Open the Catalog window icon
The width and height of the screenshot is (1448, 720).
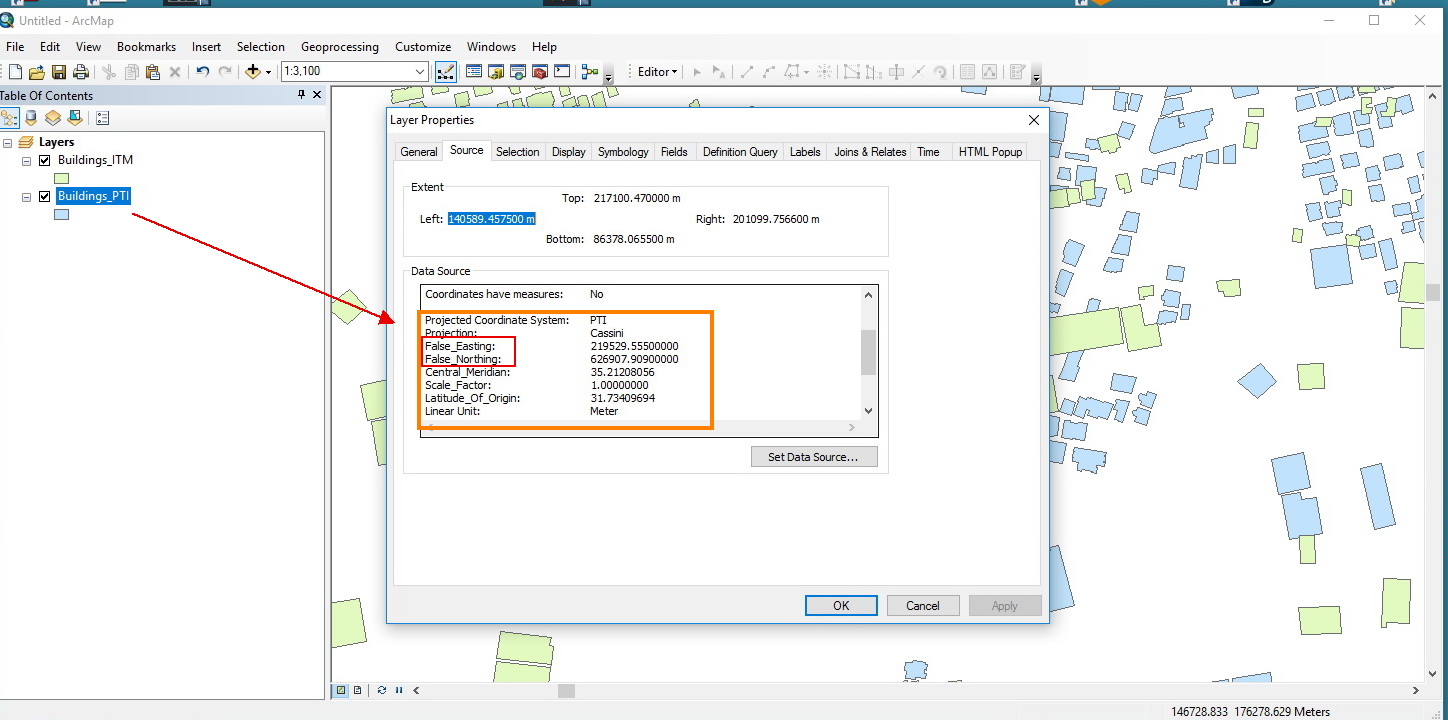(x=496, y=72)
